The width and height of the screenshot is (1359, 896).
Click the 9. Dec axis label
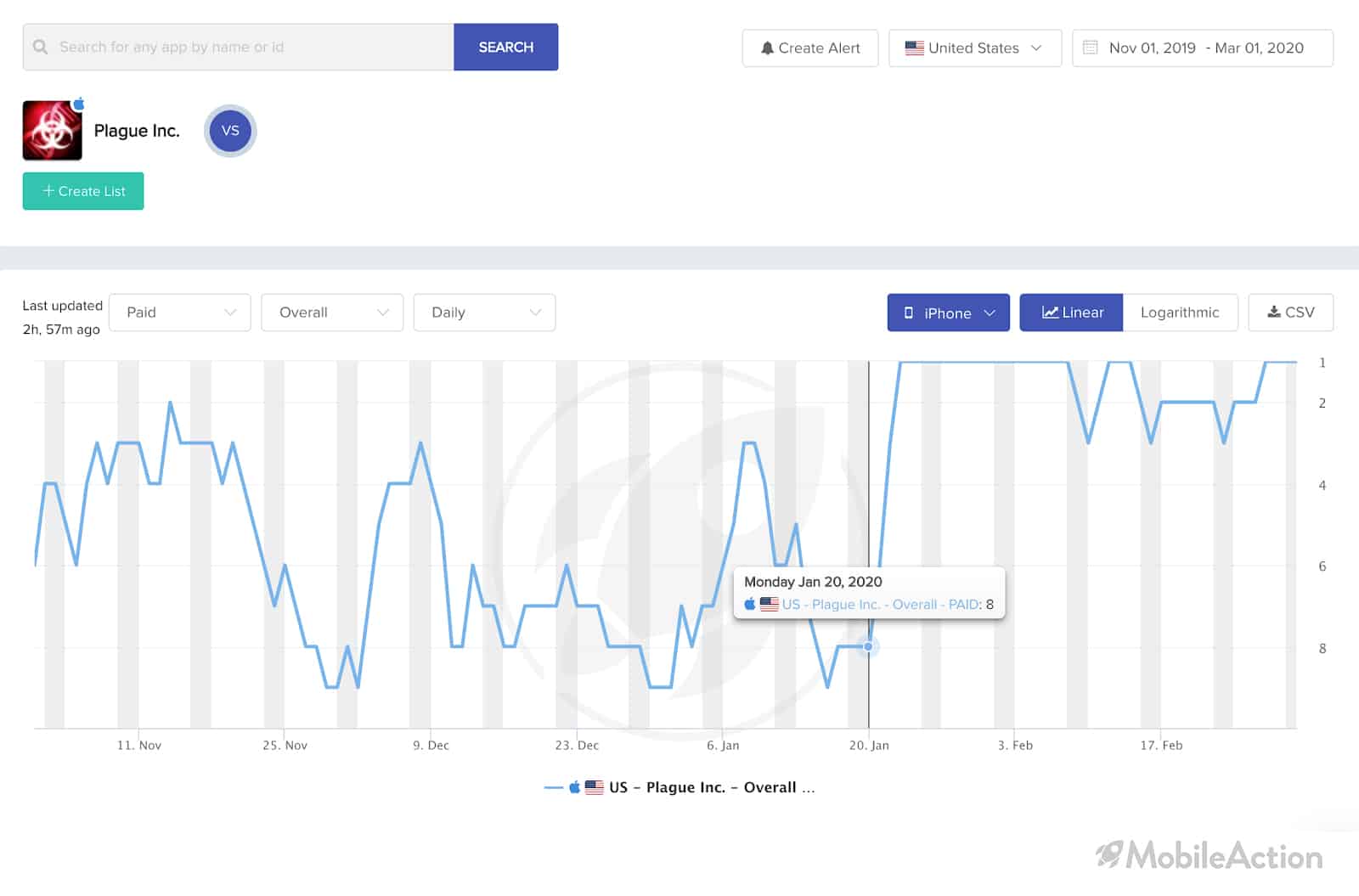point(431,745)
